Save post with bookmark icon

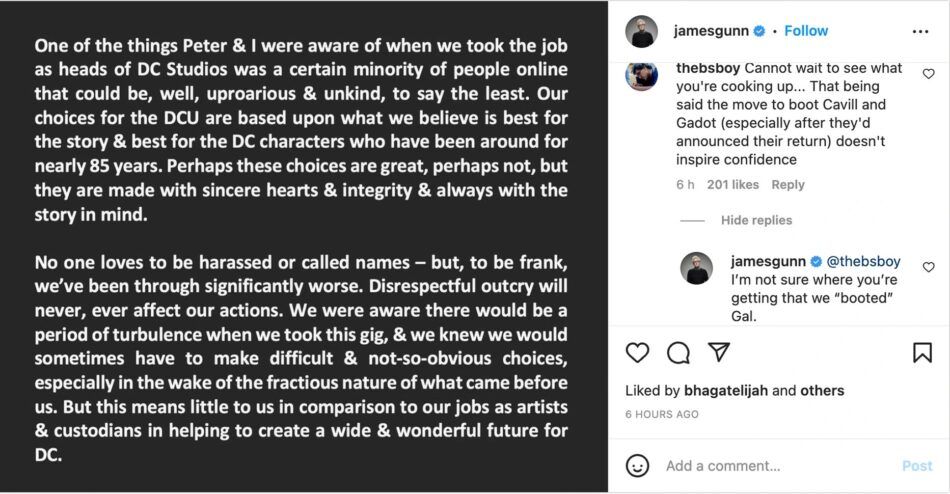(922, 352)
